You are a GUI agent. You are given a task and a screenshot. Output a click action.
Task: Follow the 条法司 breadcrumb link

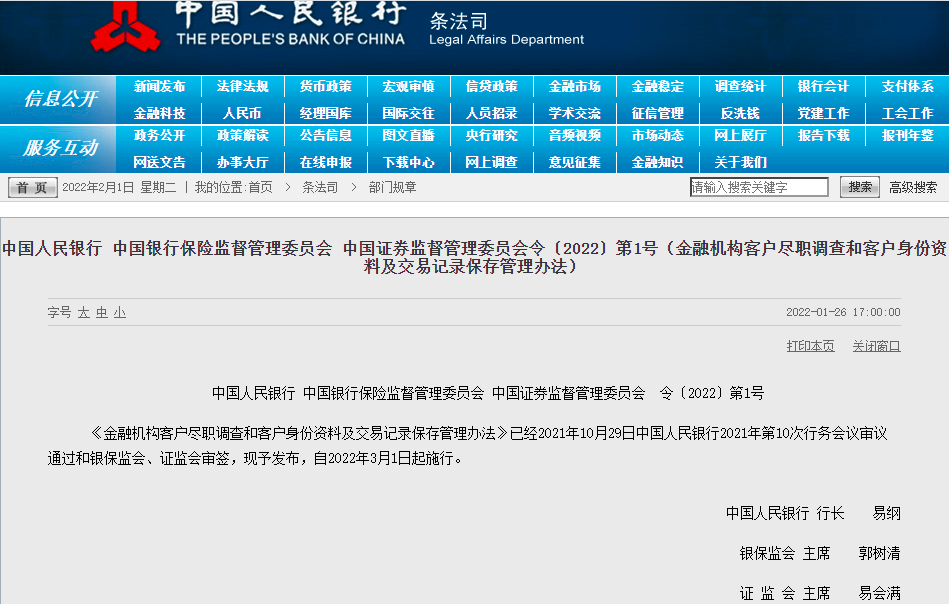(x=320, y=188)
